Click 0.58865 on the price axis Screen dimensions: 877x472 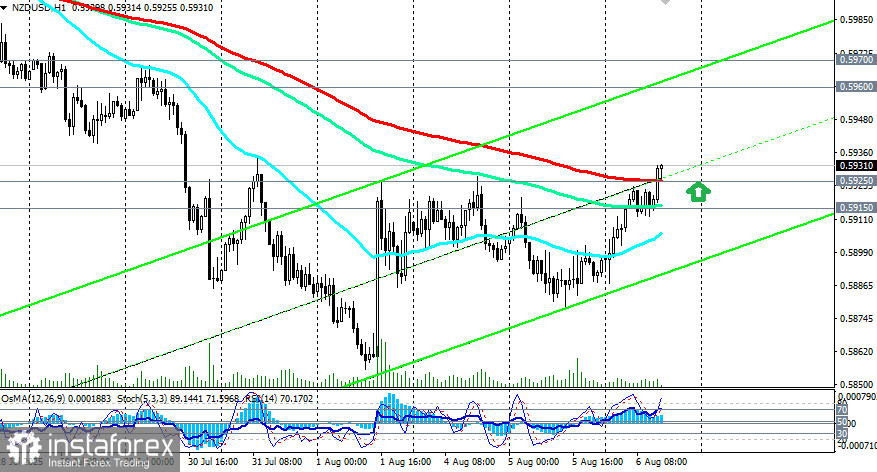tap(856, 286)
